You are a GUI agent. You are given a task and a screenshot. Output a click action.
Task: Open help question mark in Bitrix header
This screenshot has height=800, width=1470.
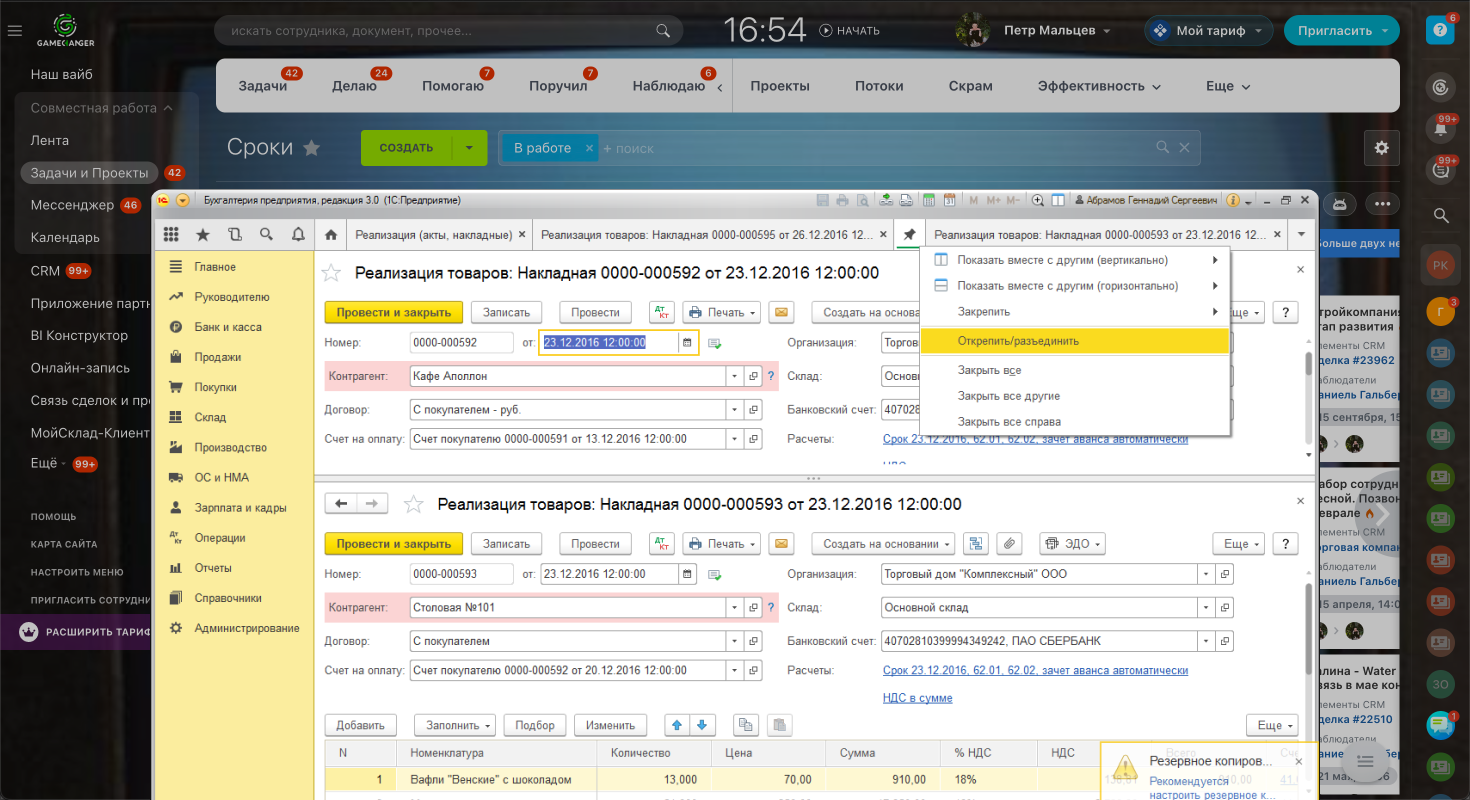point(1440,30)
